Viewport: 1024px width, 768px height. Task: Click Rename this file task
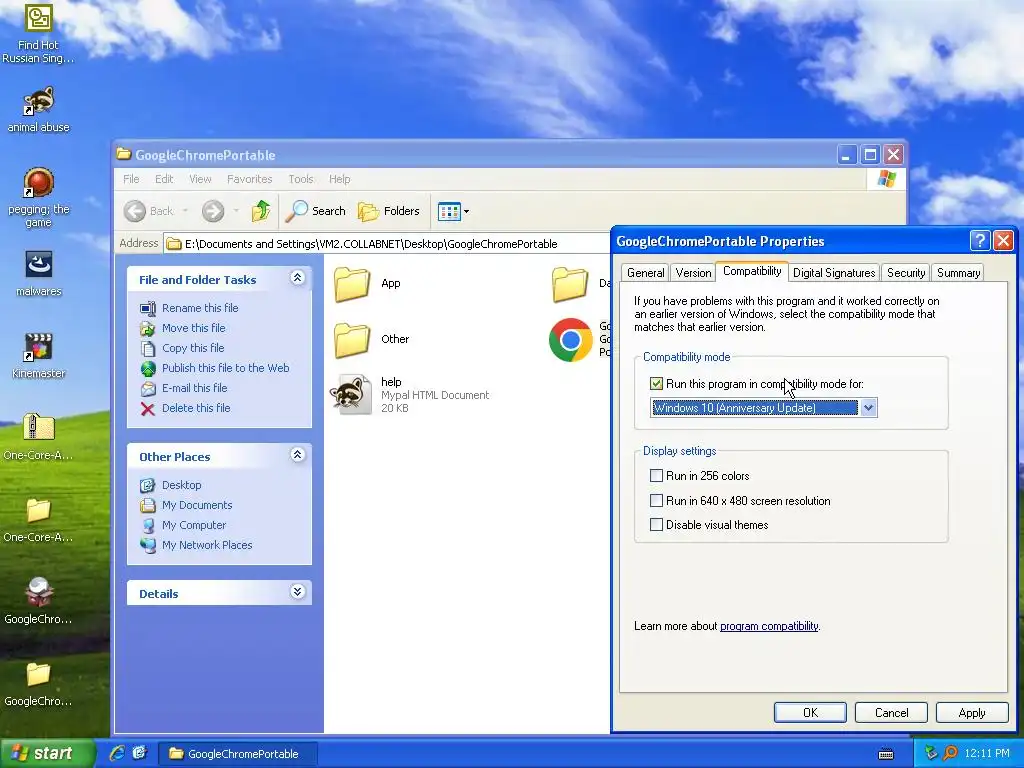(200, 308)
